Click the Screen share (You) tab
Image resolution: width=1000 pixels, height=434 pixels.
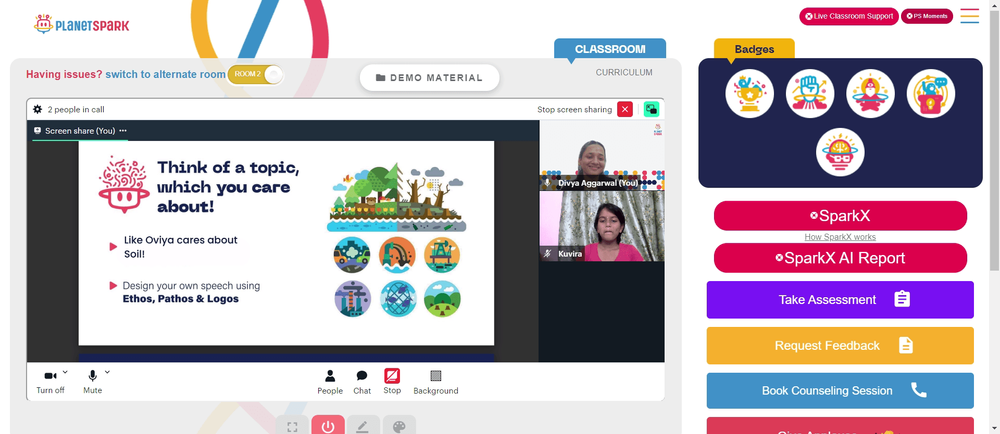[80, 131]
